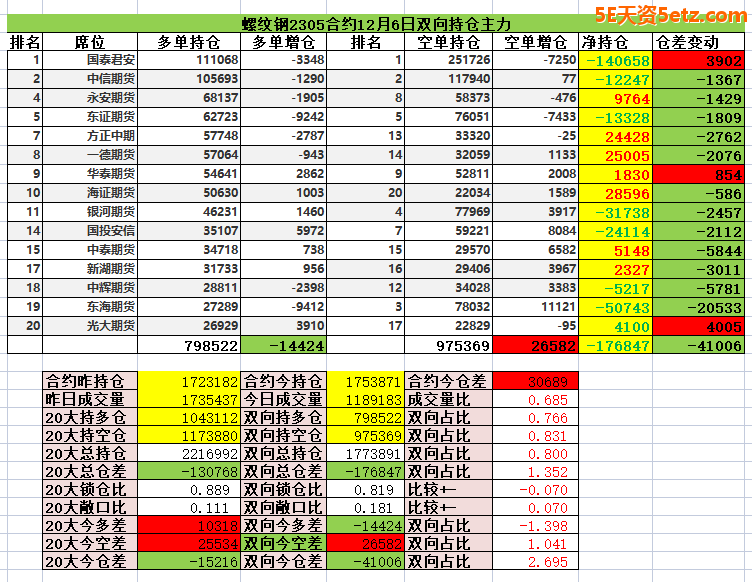Select the green cell -15216
The height and width of the screenshot is (582, 752).
[188, 561]
